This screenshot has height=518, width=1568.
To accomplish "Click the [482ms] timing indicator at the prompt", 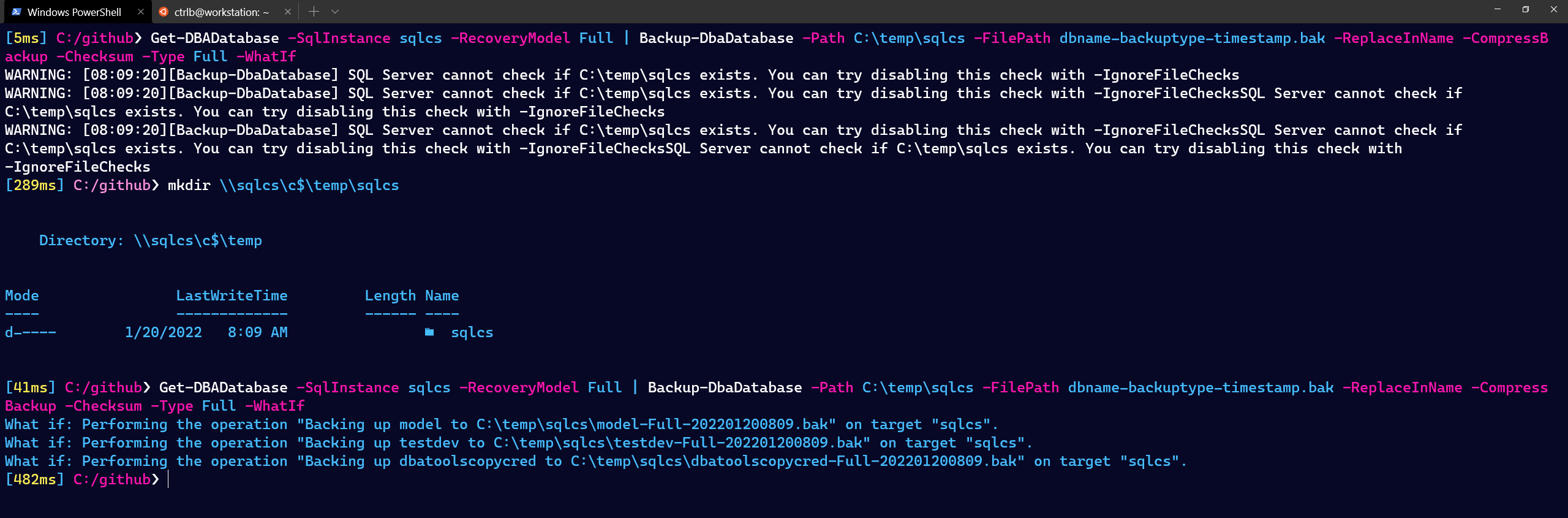I will (x=34, y=479).
